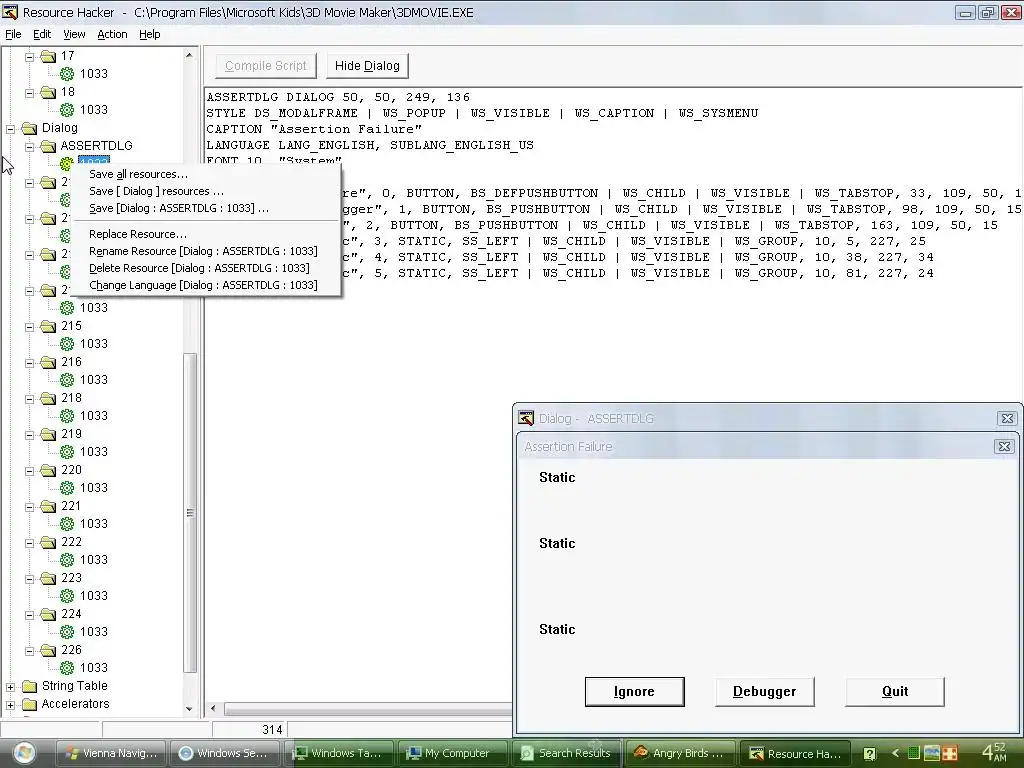Click the Accelerators folder icon

(x=29, y=704)
